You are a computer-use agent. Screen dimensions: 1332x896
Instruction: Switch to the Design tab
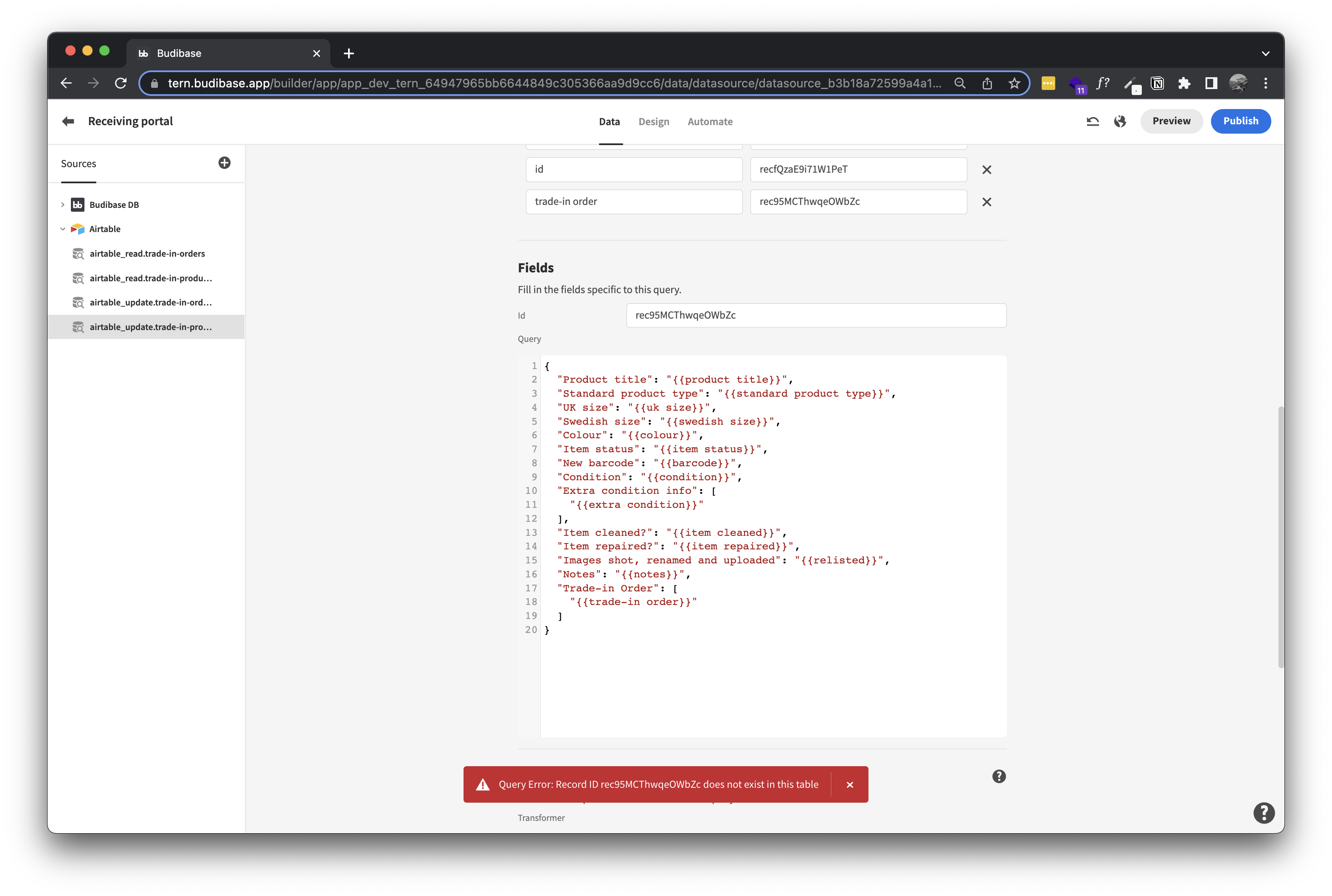tap(654, 121)
